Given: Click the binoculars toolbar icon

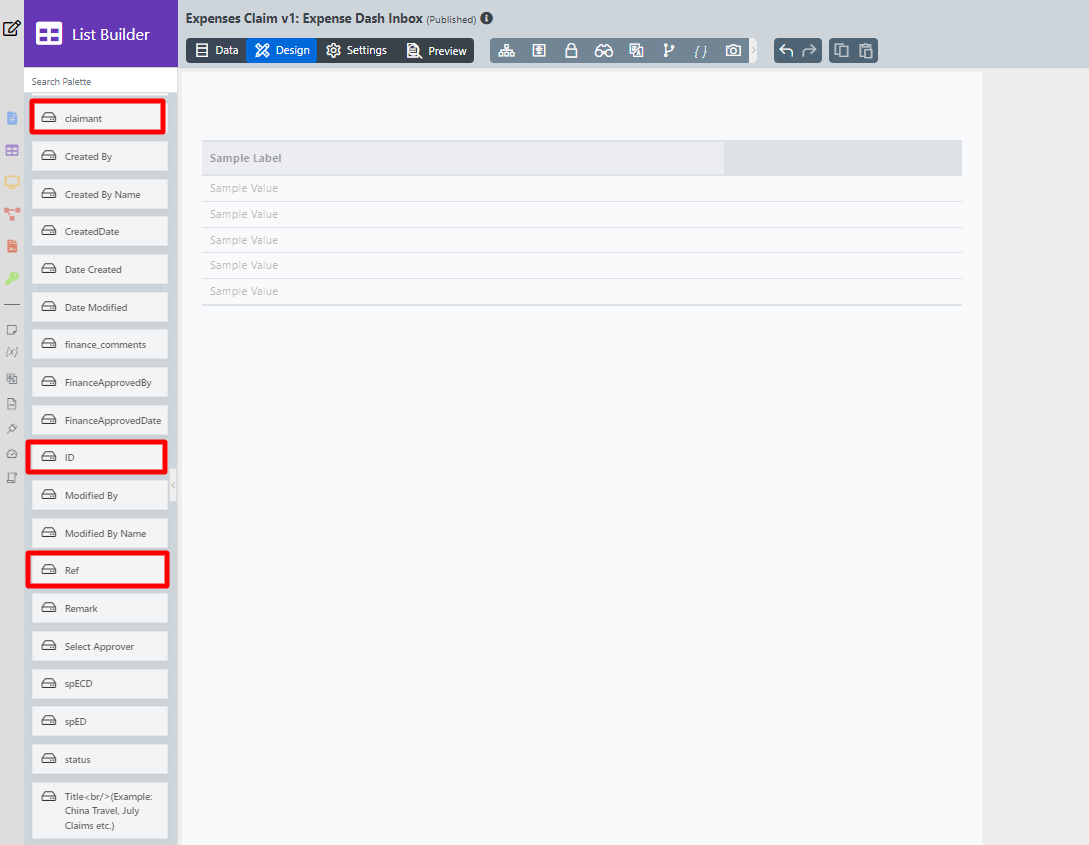Looking at the screenshot, I should [x=604, y=51].
